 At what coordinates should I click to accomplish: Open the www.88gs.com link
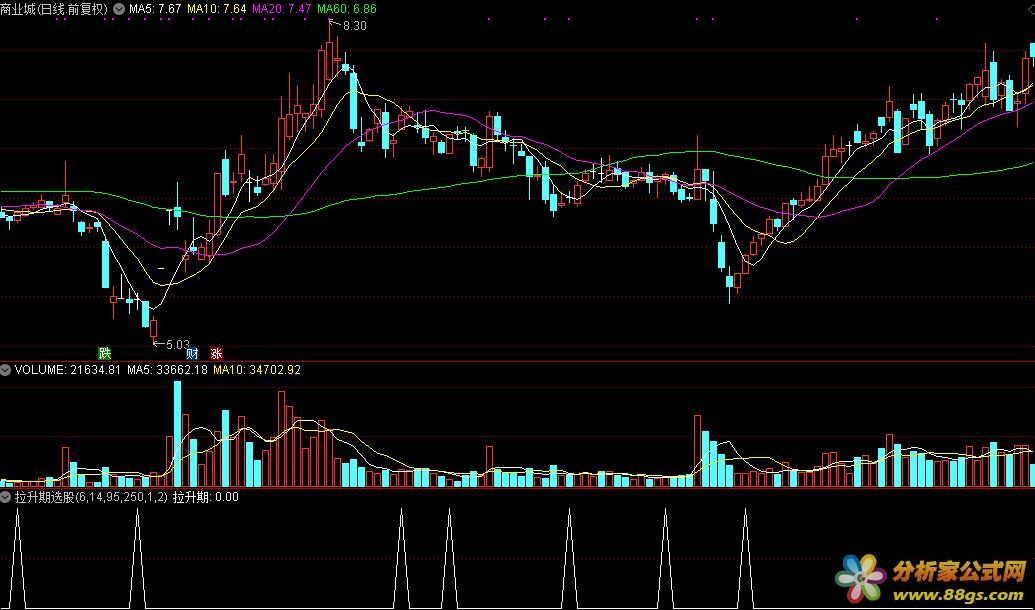[959, 593]
